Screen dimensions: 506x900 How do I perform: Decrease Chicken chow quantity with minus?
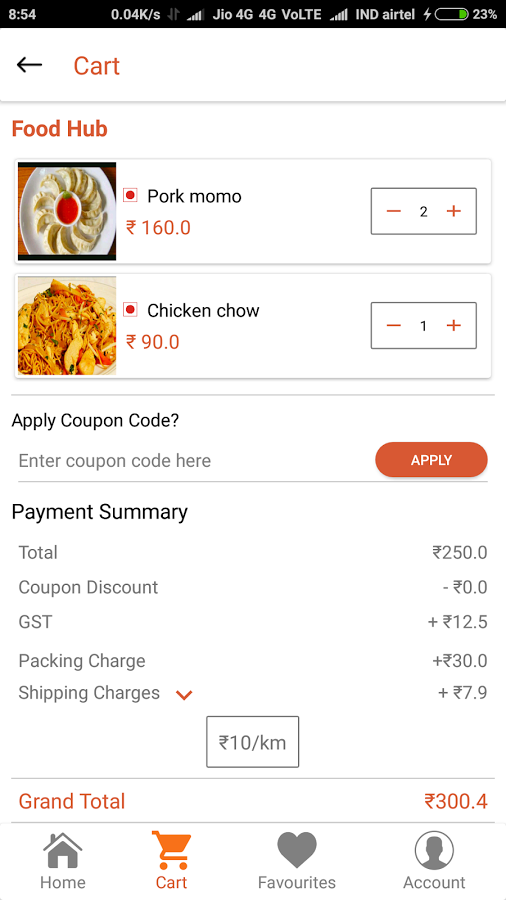click(394, 325)
